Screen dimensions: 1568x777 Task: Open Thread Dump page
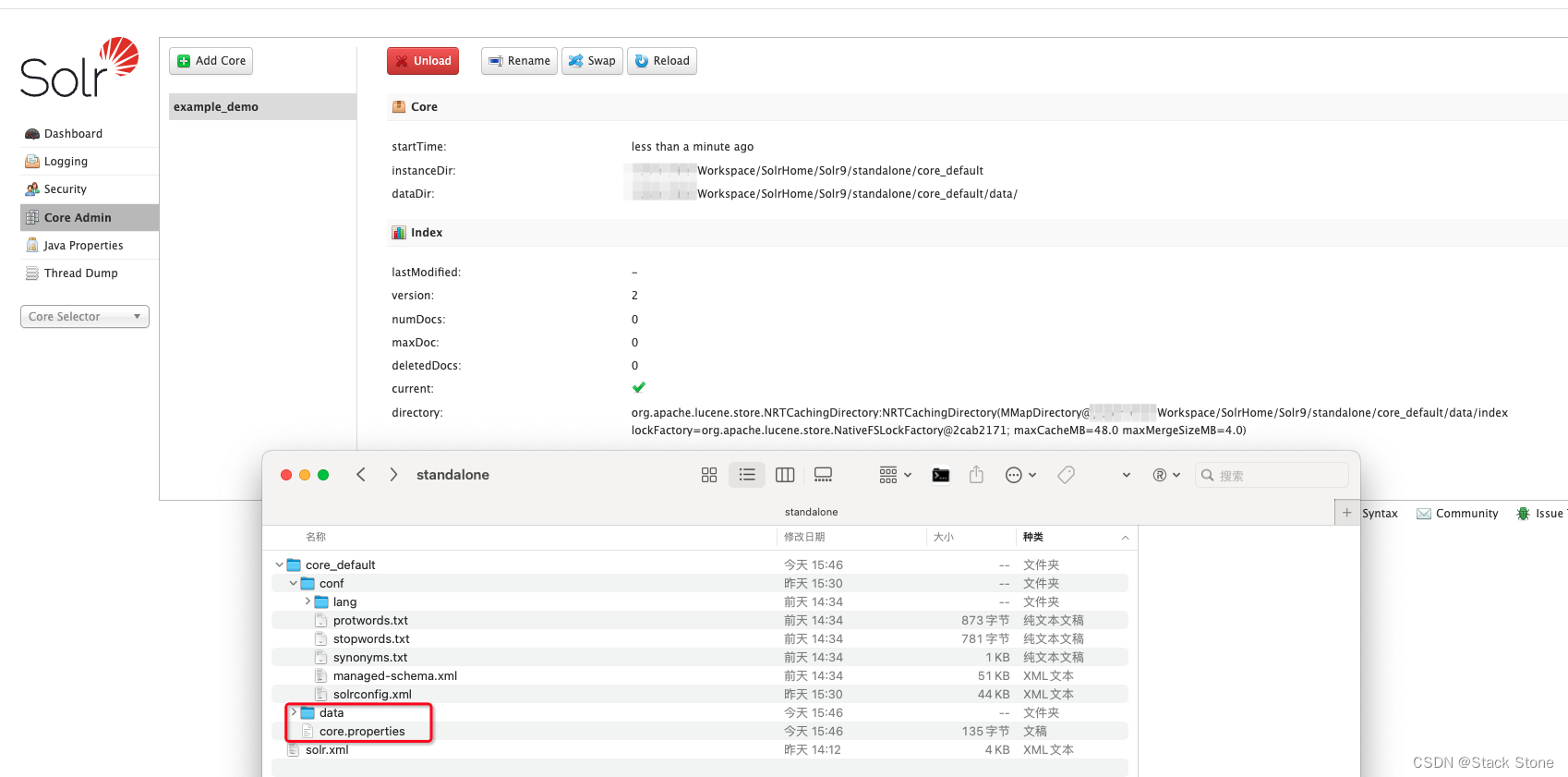(x=80, y=273)
